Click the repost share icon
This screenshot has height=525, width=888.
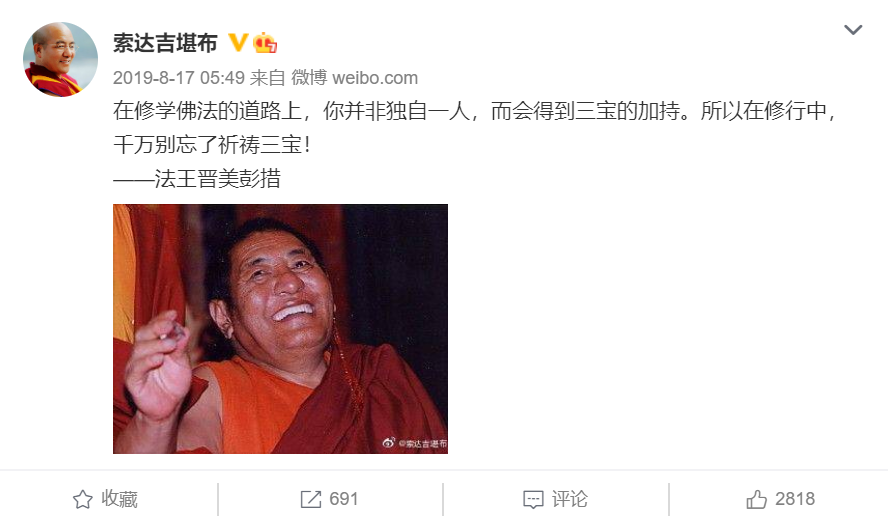tap(310, 499)
